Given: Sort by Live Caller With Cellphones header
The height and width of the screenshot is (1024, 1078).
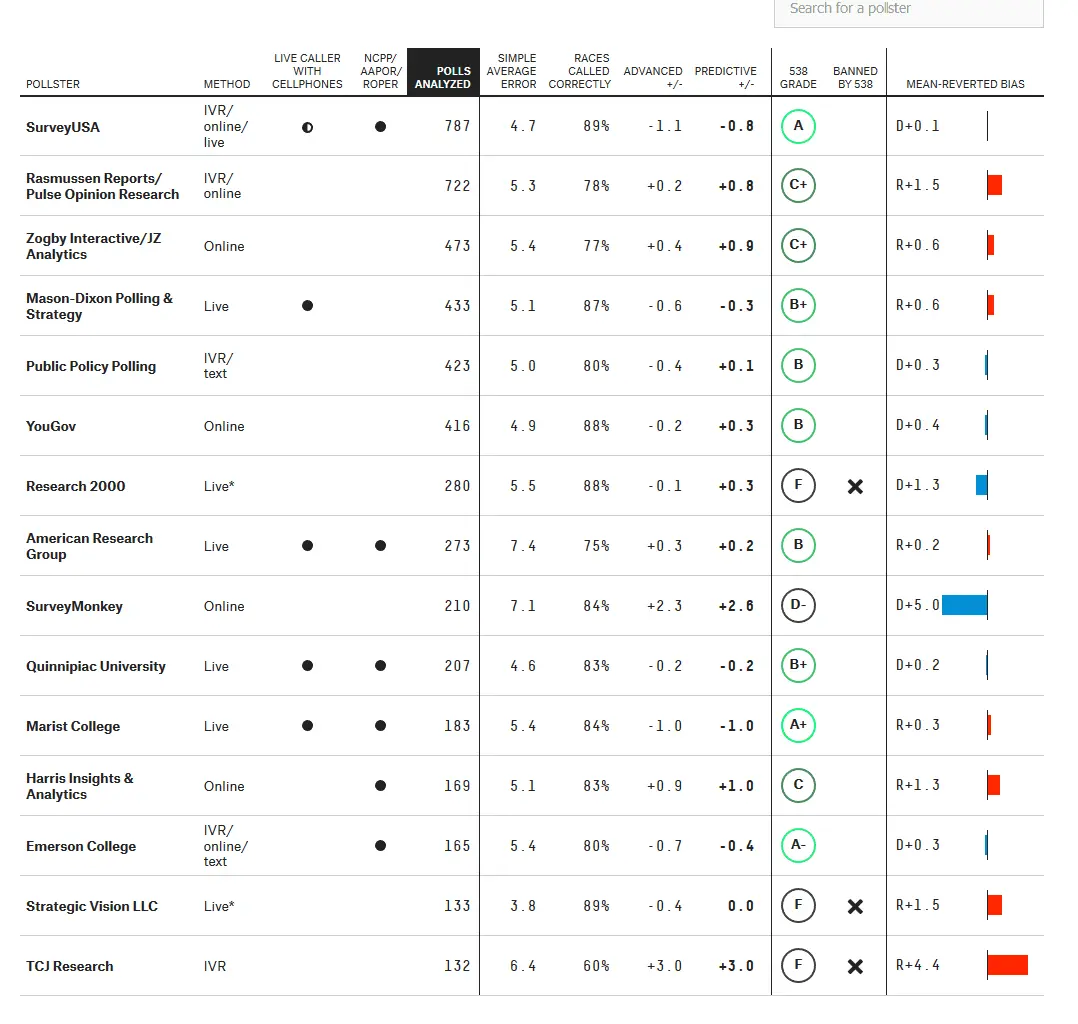Looking at the screenshot, I should [307, 71].
